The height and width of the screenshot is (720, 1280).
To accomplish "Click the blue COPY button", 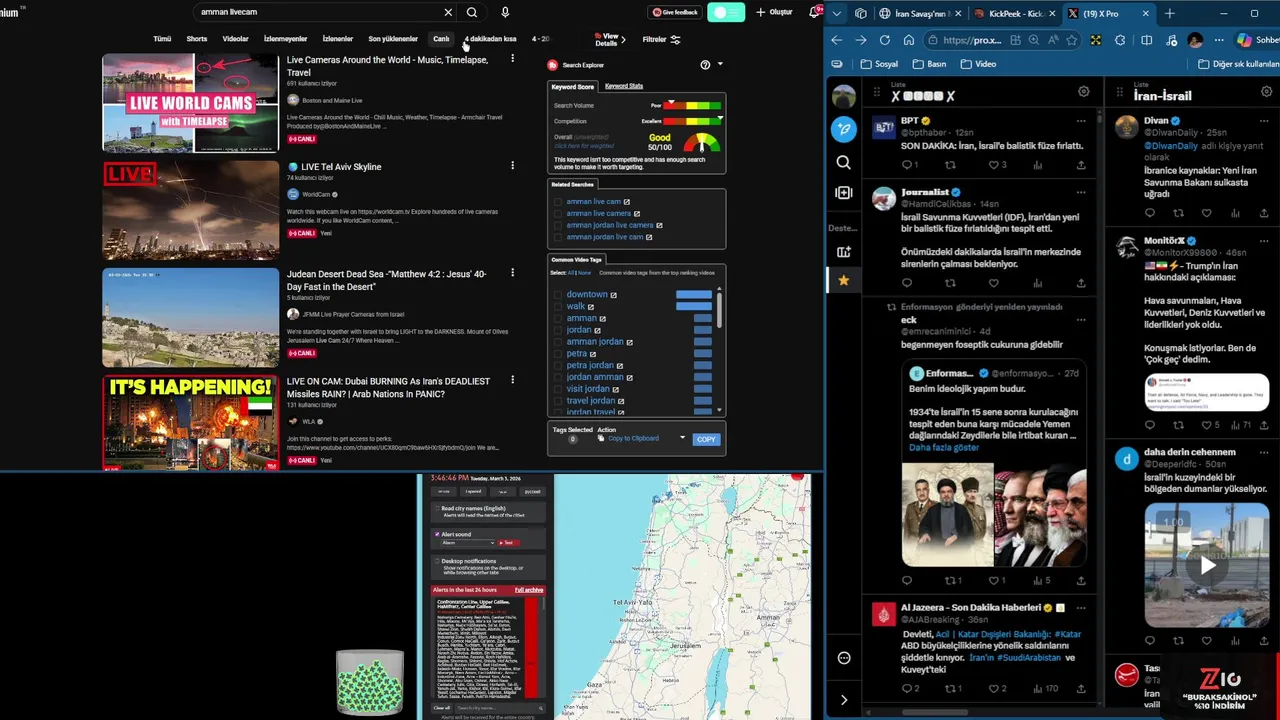I will coord(706,439).
